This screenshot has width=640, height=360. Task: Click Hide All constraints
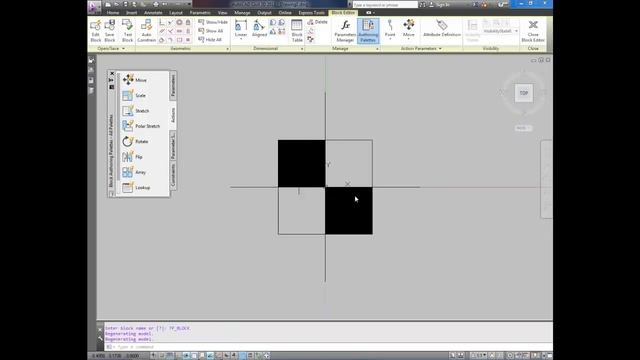(x=210, y=40)
